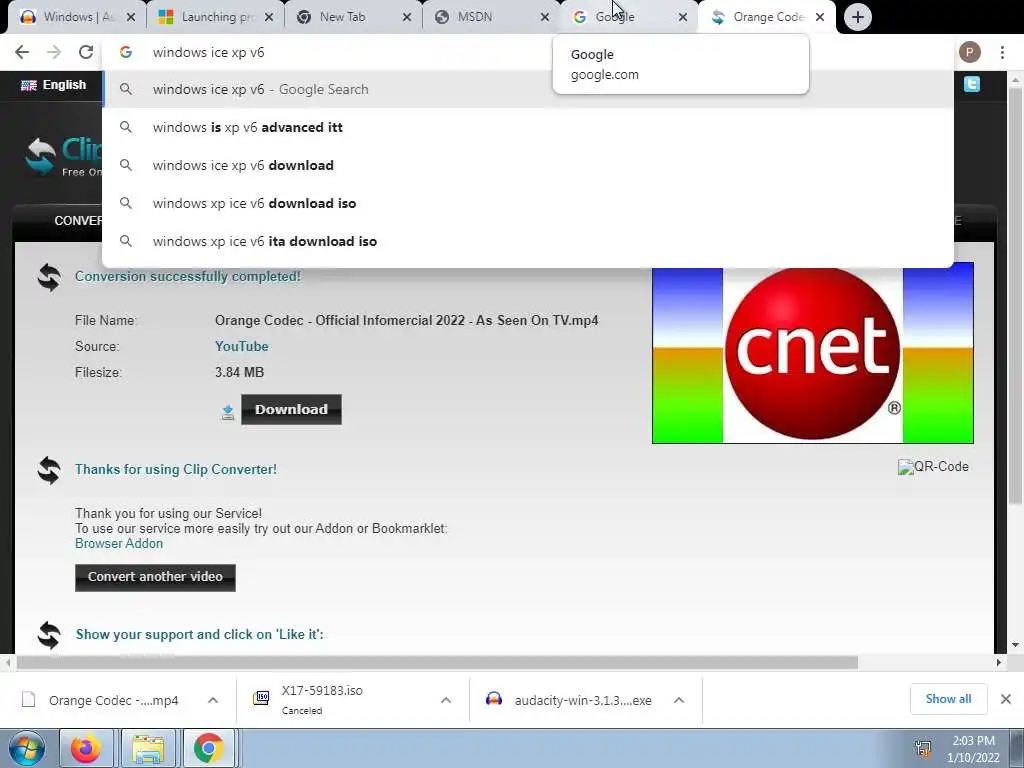
Task: Open Windows Explorer from the taskbar
Action: [x=148, y=748]
